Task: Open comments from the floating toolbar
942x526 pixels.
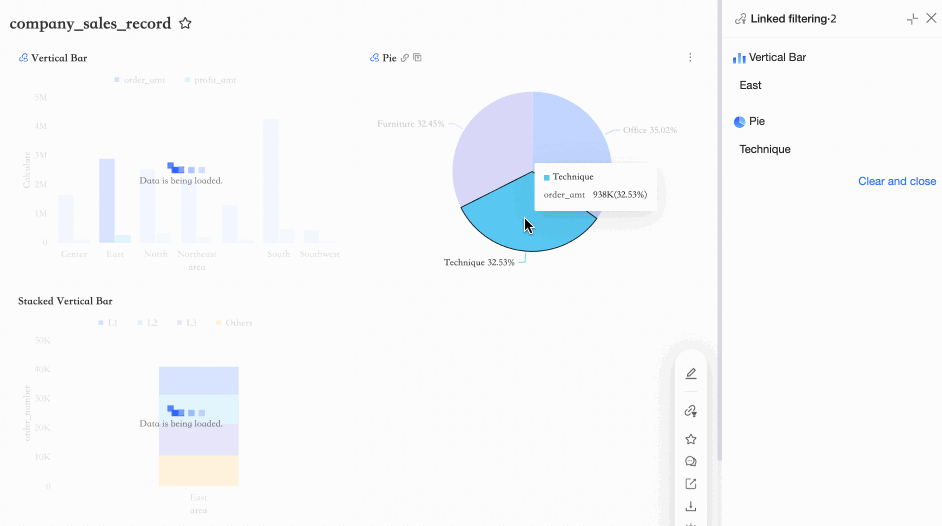Action: [691, 462]
